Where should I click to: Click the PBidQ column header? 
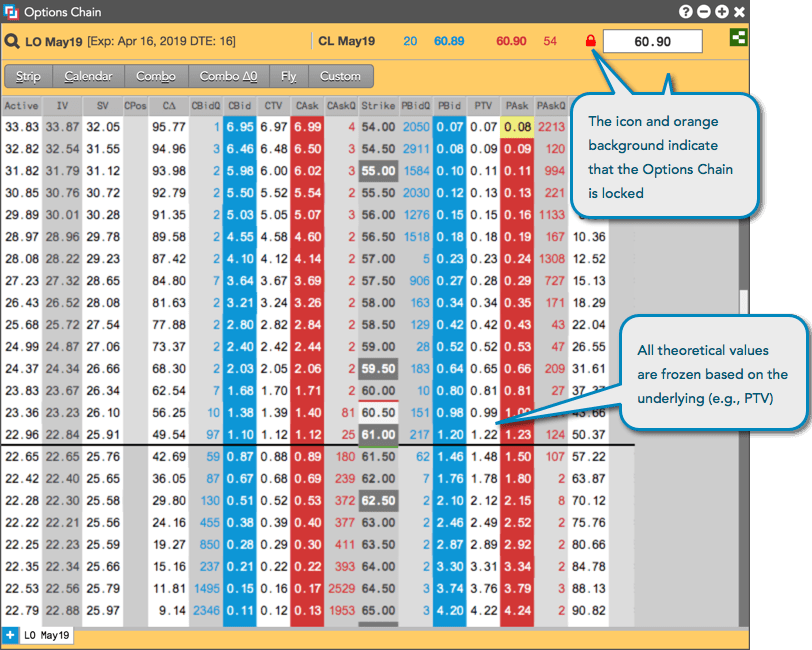coord(415,106)
